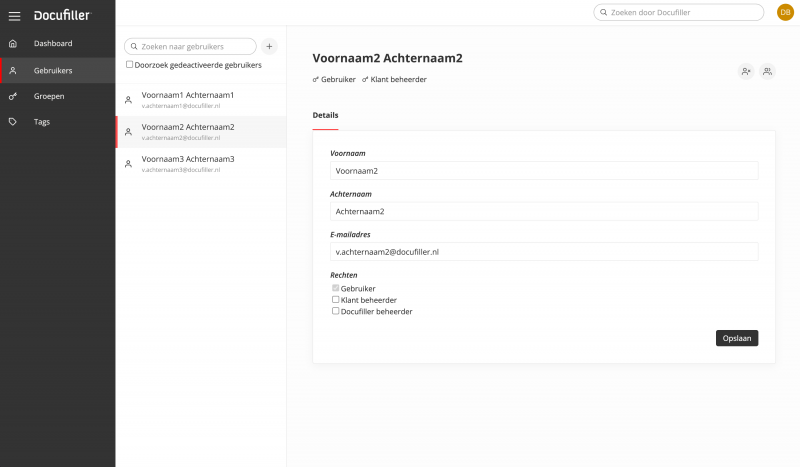Check the Klant beheerder checkbox
The height and width of the screenshot is (467, 800).
[x=336, y=299]
